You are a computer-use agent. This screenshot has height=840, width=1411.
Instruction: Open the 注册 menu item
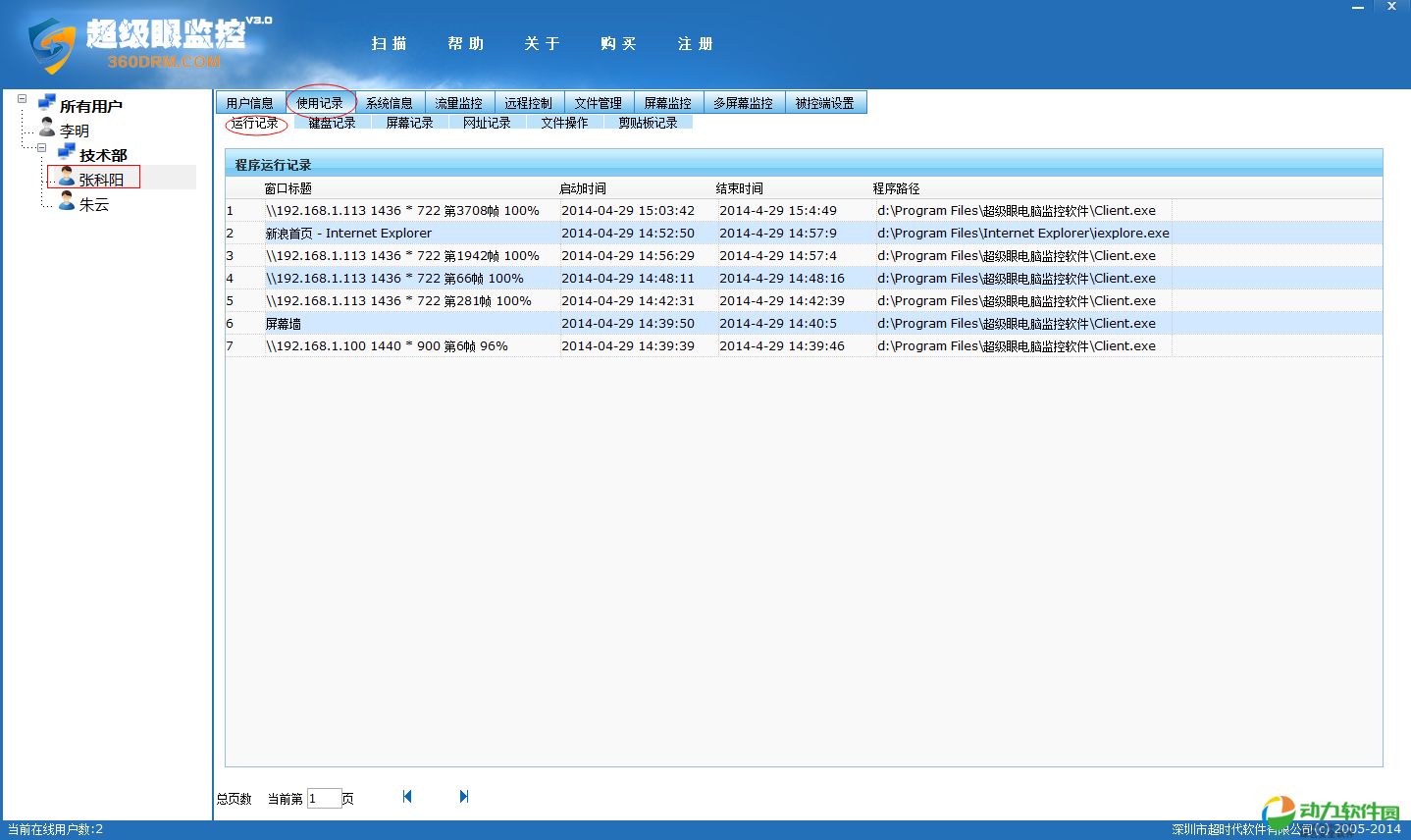click(695, 43)
